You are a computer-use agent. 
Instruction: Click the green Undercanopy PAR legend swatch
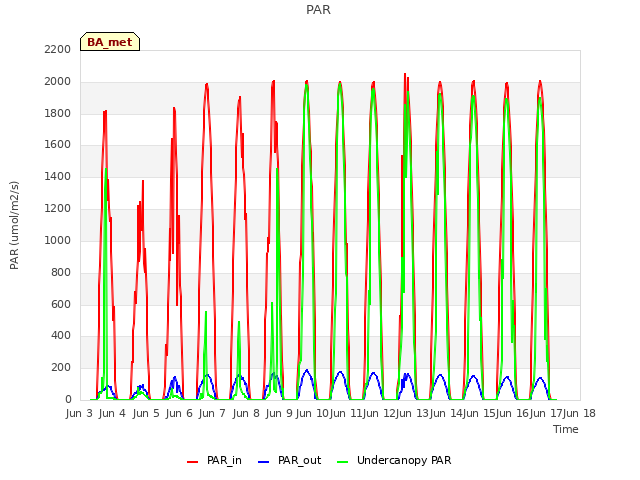point(343,462)
